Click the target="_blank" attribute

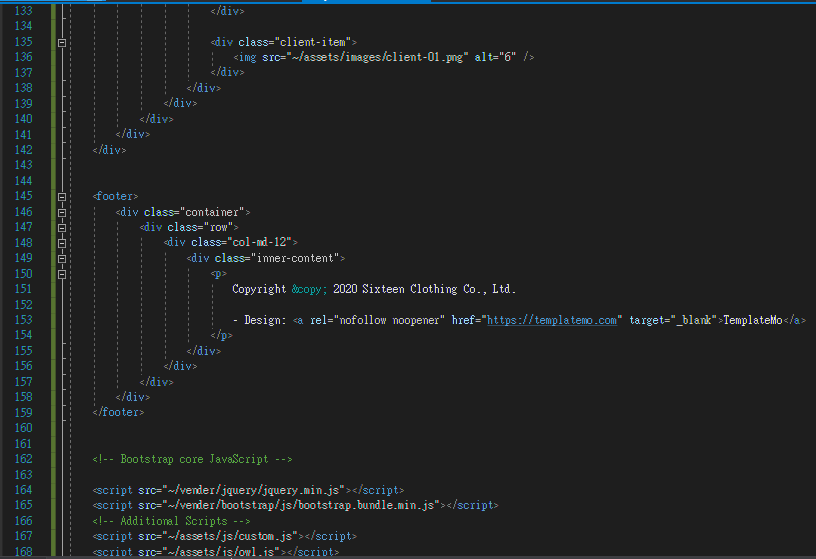click(673, 320)
